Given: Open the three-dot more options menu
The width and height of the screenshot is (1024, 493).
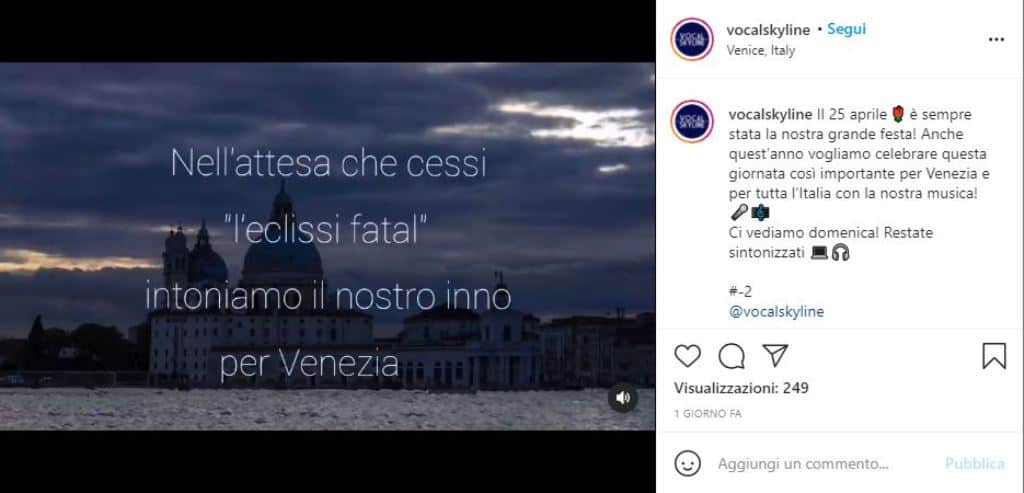Looking at the screenshot, I should 996,39.
